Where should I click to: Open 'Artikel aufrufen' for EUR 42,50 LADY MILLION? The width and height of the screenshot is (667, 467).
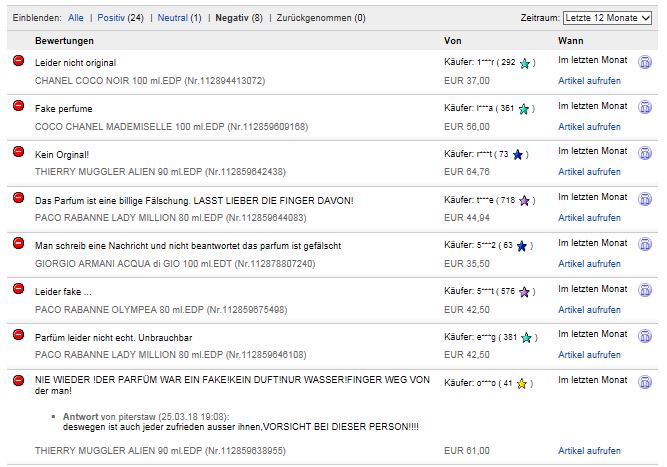point(589,355)
